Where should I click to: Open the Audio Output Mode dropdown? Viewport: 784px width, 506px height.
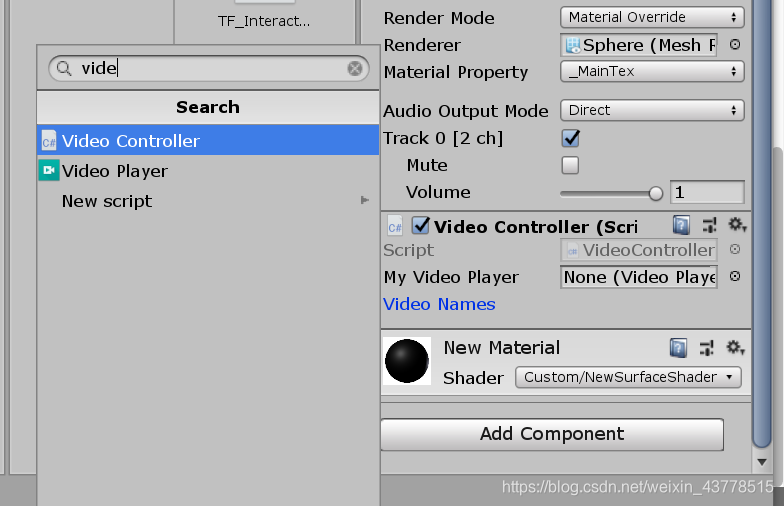(651, 110)
